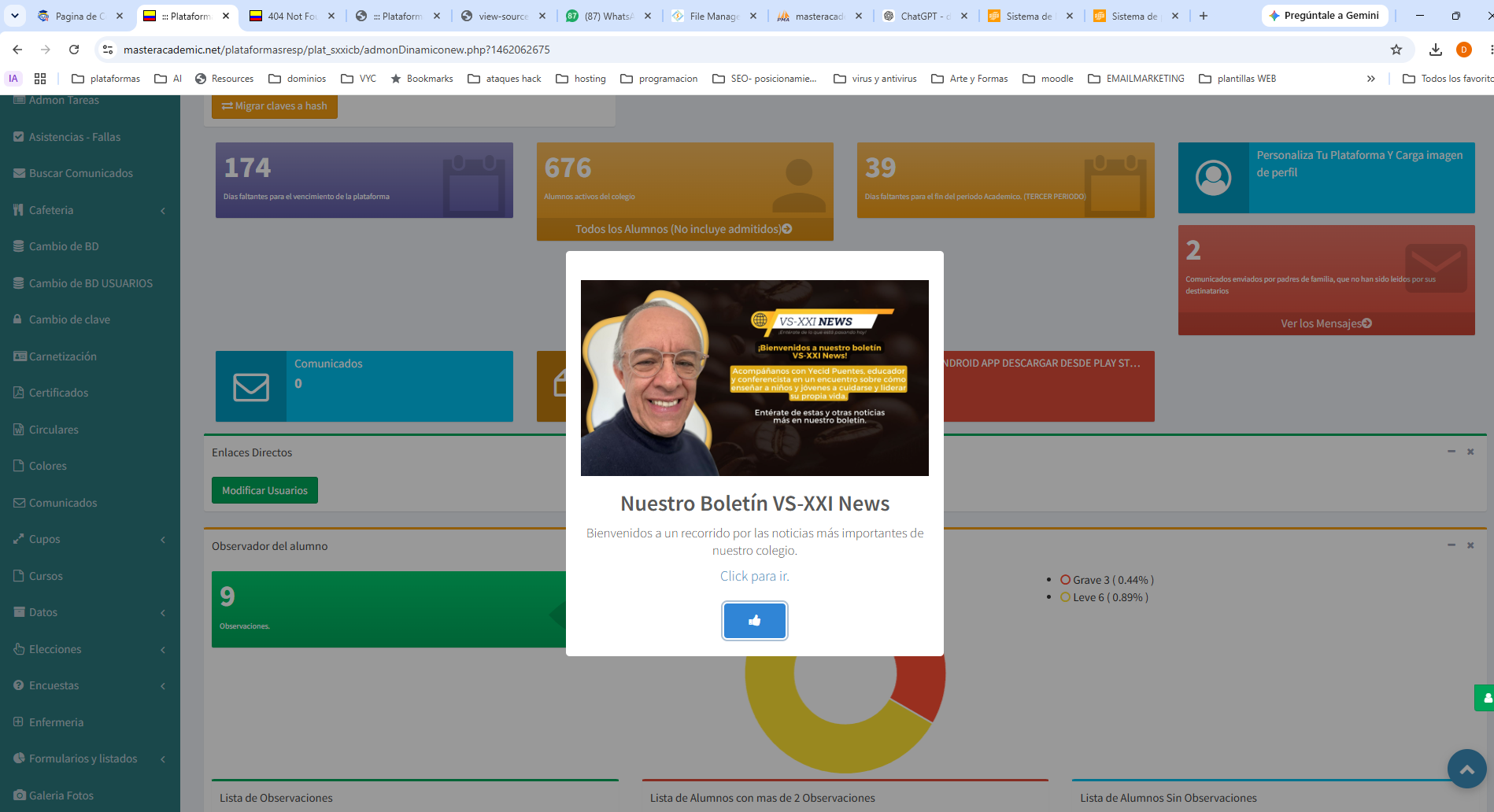1494x812 pixels.
Task: Open a new browser tab
Action: pyautogui.click(x=1204, y=16)
